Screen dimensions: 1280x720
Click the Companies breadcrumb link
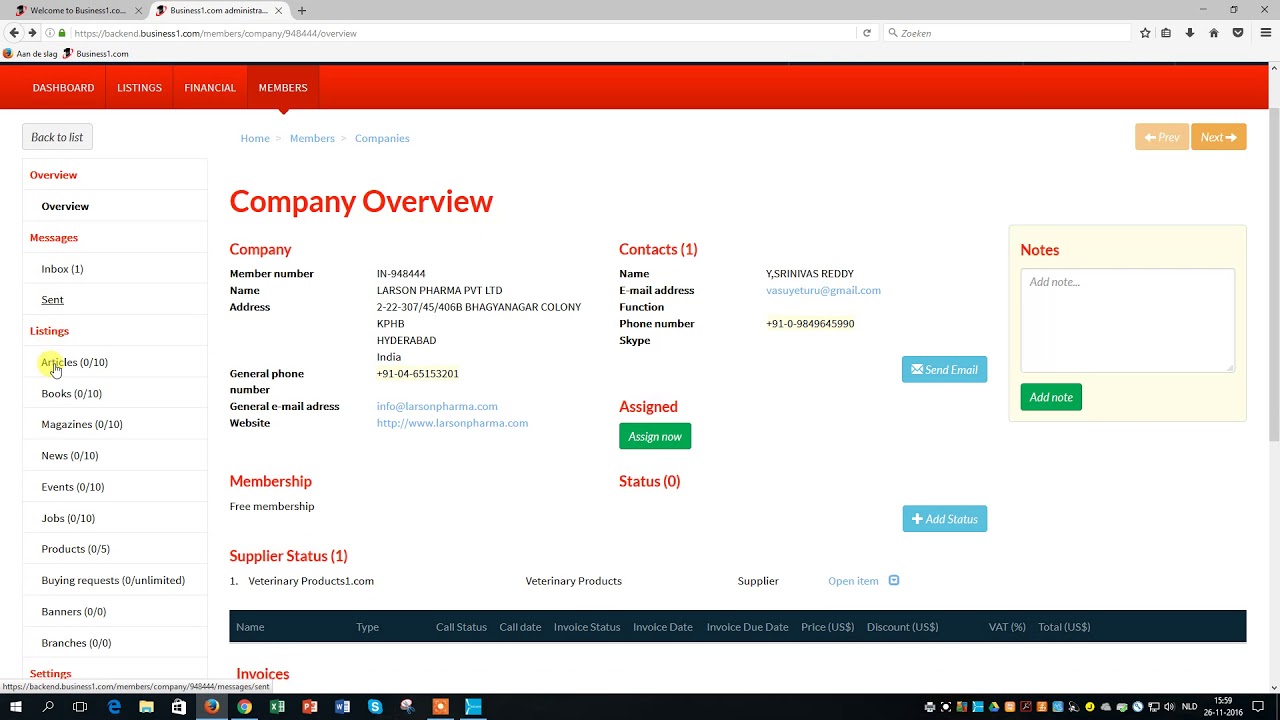[x=382, y=138]
